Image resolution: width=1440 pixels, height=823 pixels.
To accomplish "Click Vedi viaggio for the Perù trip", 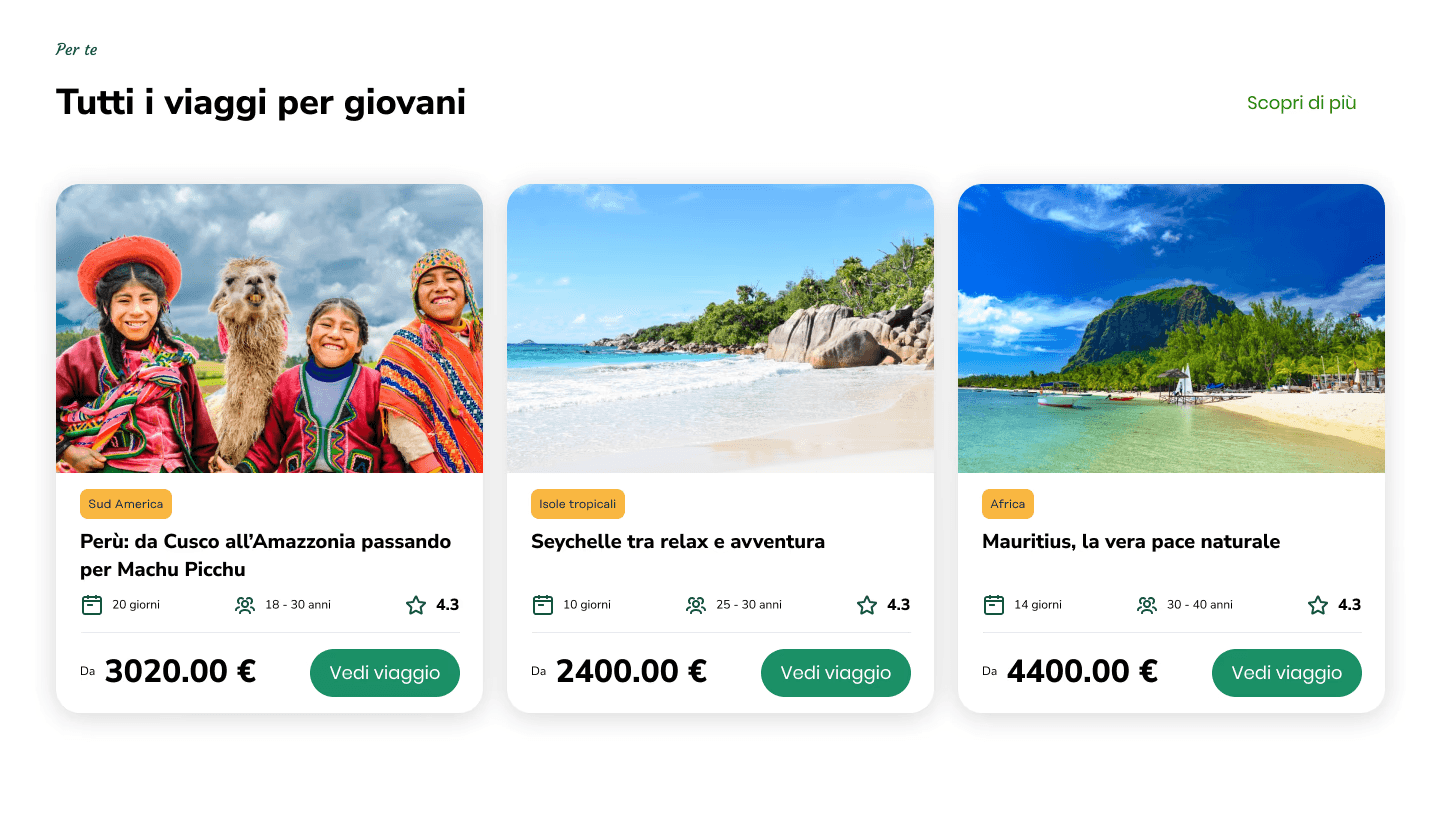I will [385, 673].
